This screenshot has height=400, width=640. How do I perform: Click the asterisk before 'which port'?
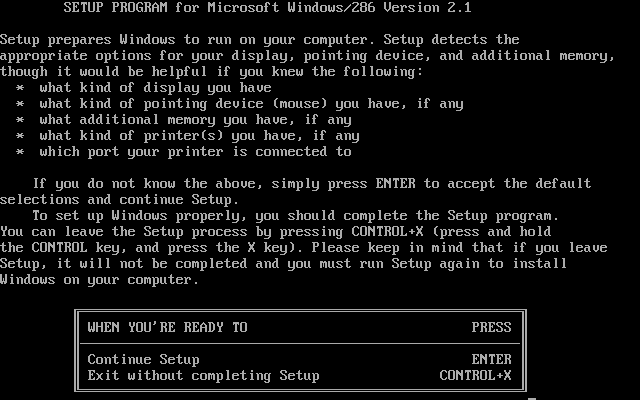[20, 152]
